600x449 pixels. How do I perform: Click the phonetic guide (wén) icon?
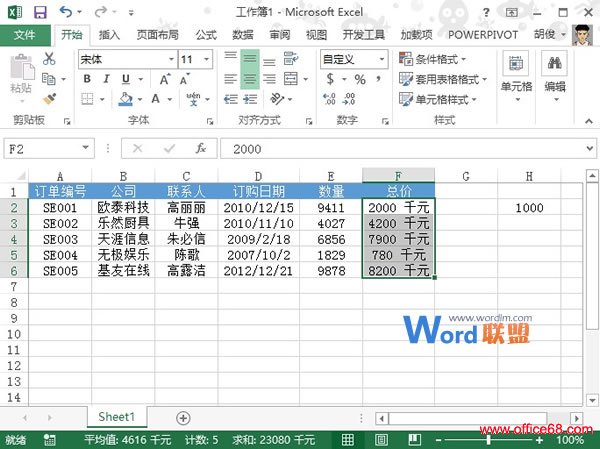pyautogui.click(x=193, y=99)
